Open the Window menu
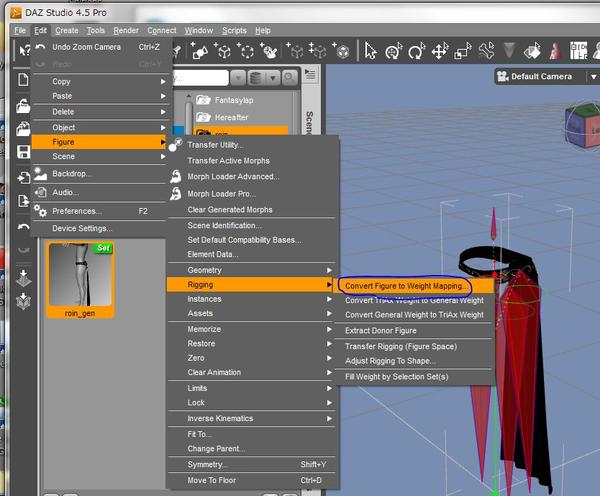The width and height of the screenshot is (600, 496). pos(199,31)
